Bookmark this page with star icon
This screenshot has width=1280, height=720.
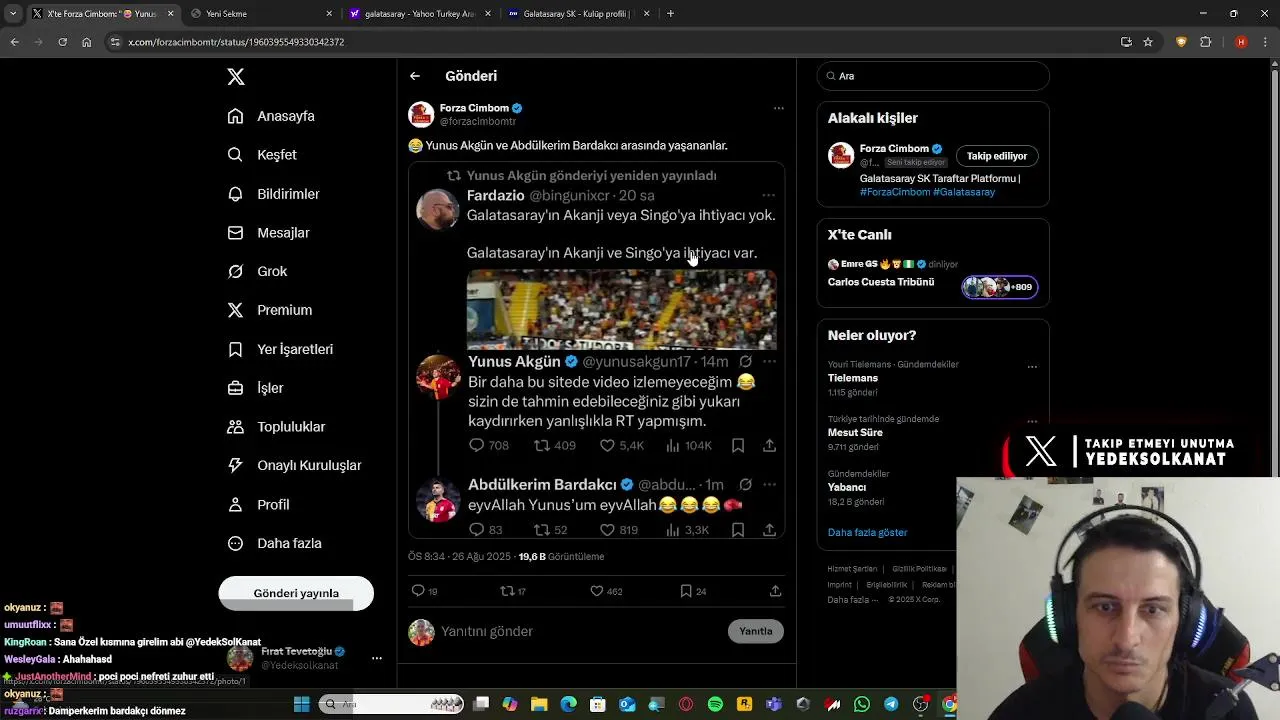point(1148,42)
